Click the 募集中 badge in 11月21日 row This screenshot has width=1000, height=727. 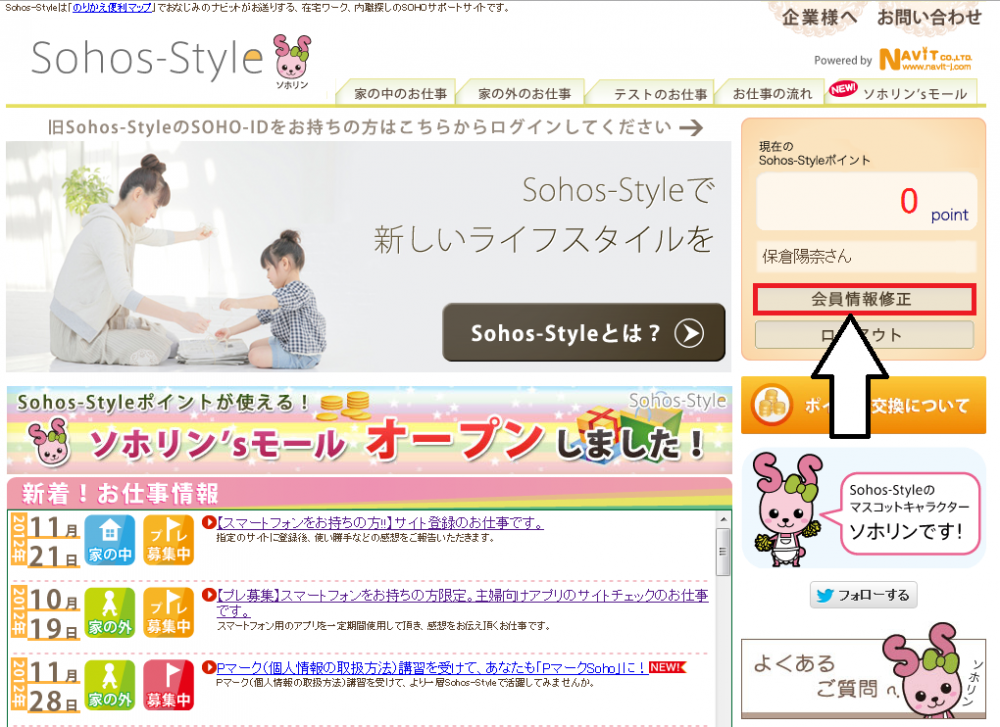(168, 540)
